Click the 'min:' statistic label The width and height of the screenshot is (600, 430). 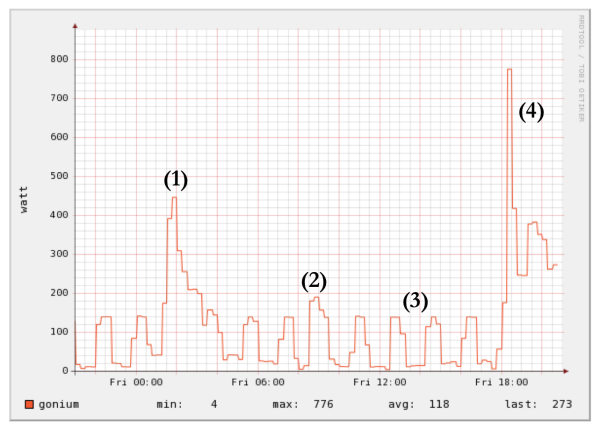pos(170,404)
